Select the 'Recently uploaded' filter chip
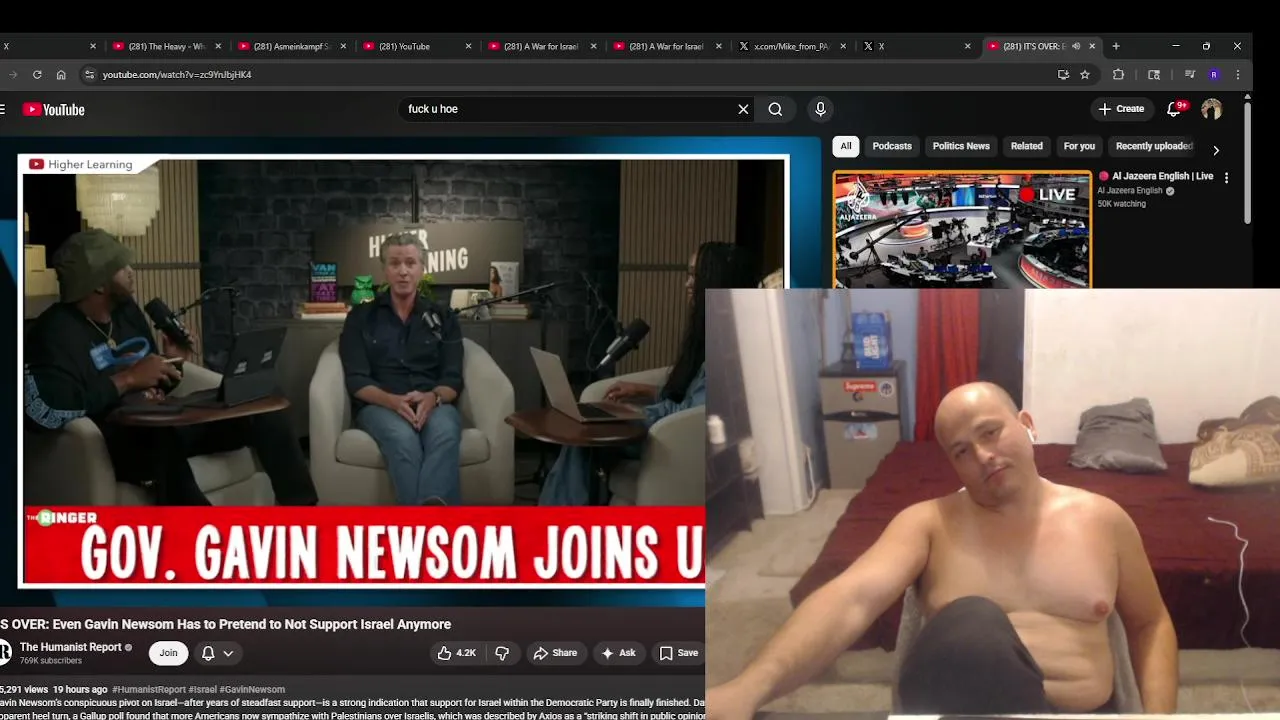Viewport: 1280px width, 720px height. tap(1154, 146)
